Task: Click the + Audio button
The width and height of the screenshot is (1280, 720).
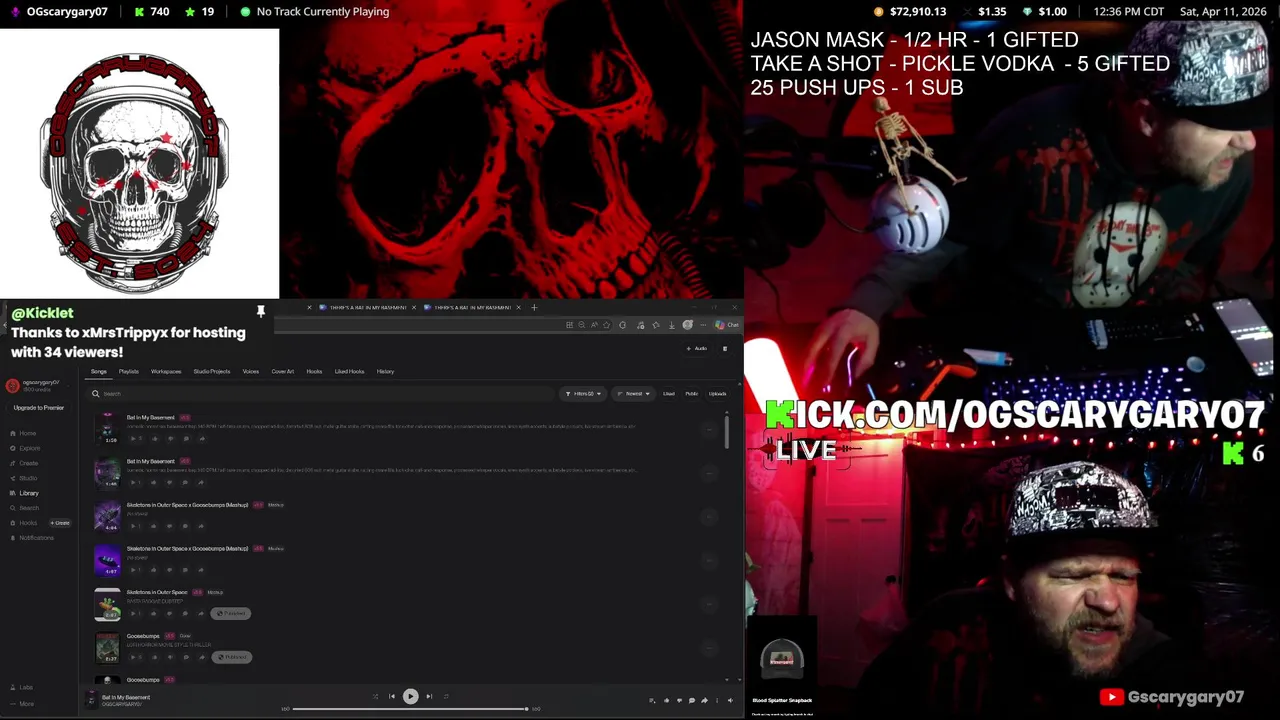Action: [696, 348]
